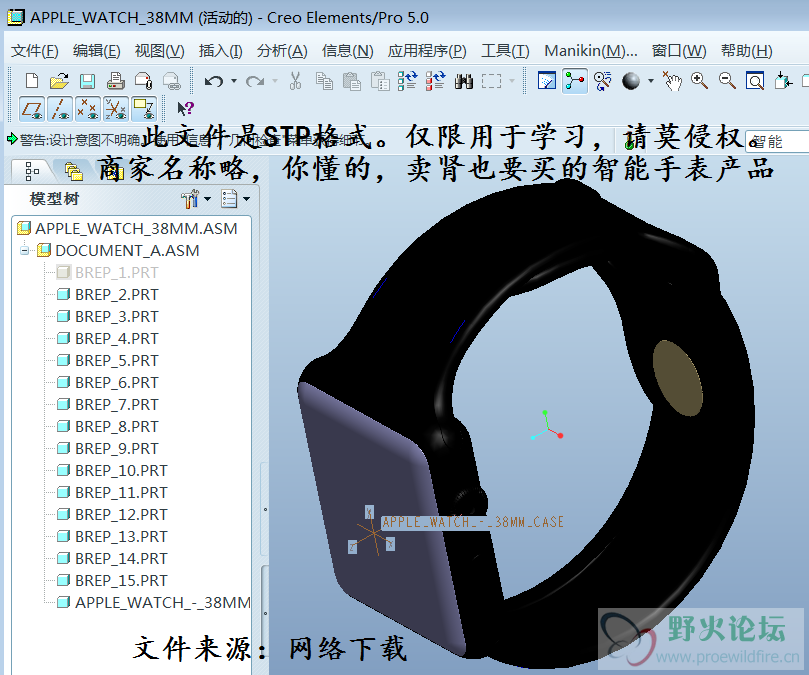Select the shading display sphere icon
Viewport: 809px width, 675px height.
point(630,81)
